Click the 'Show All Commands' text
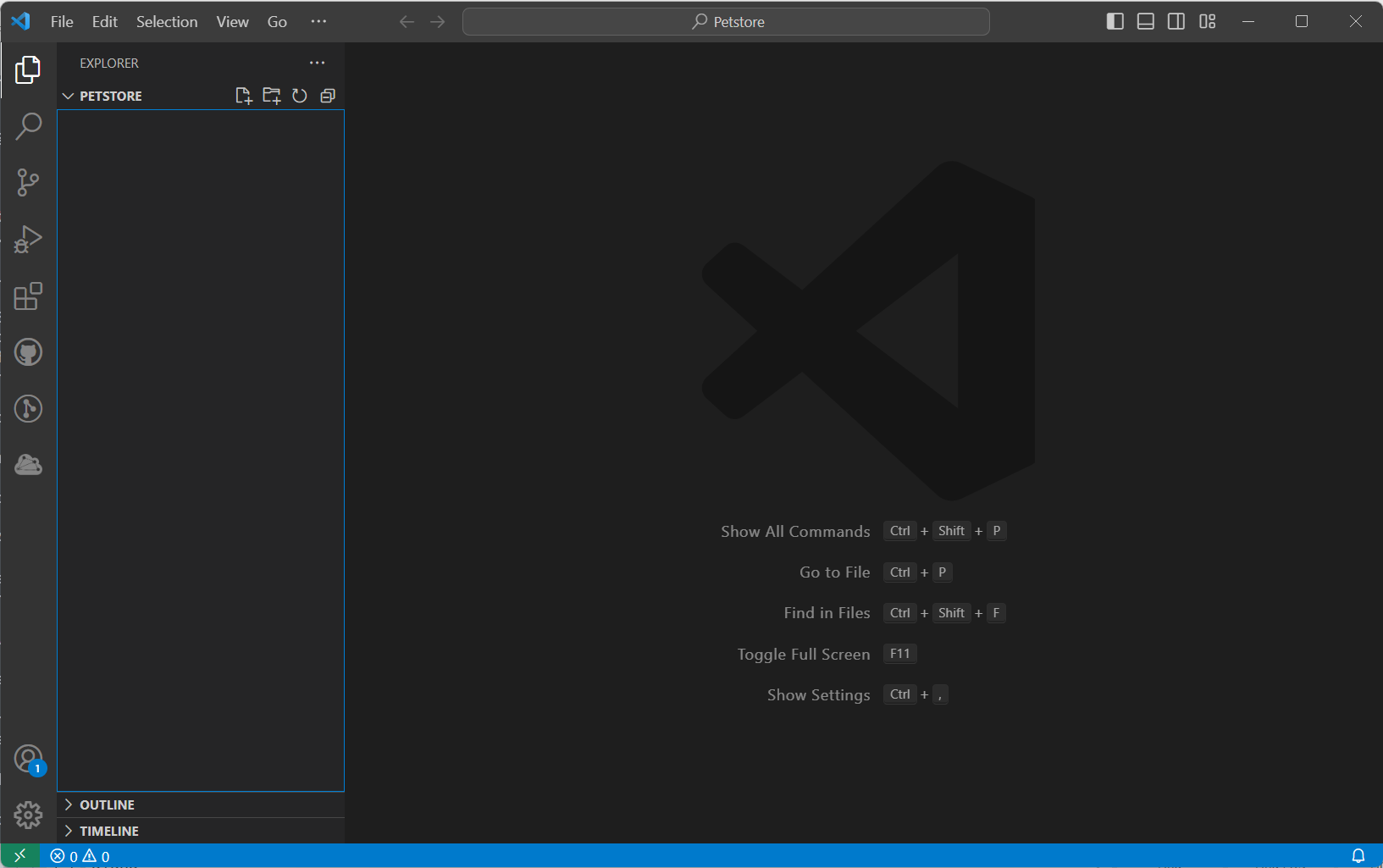The height and width of the screenshot is (868, 1383). tap(795, 532)
